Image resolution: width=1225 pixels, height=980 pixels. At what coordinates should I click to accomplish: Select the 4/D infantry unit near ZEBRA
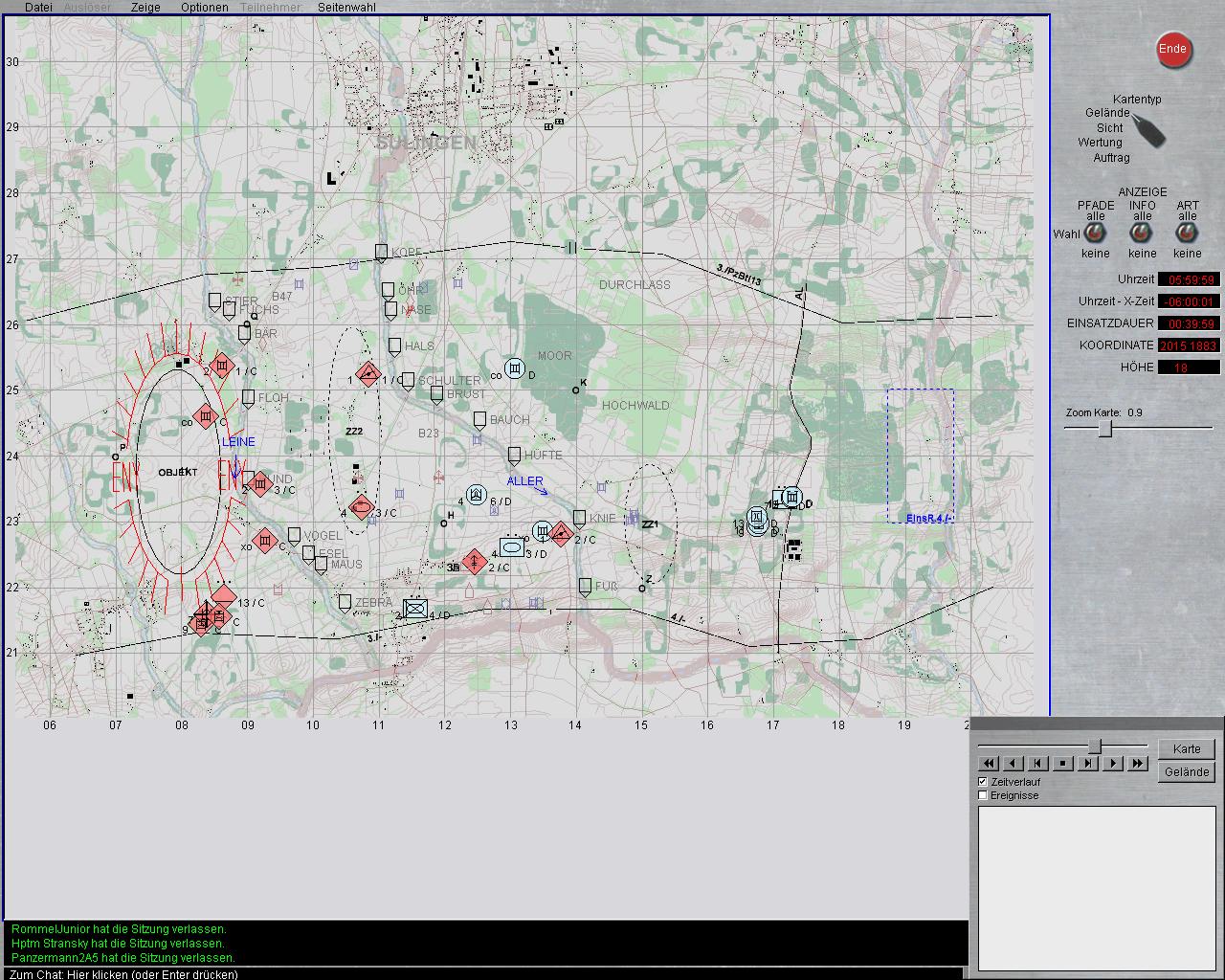415,609
